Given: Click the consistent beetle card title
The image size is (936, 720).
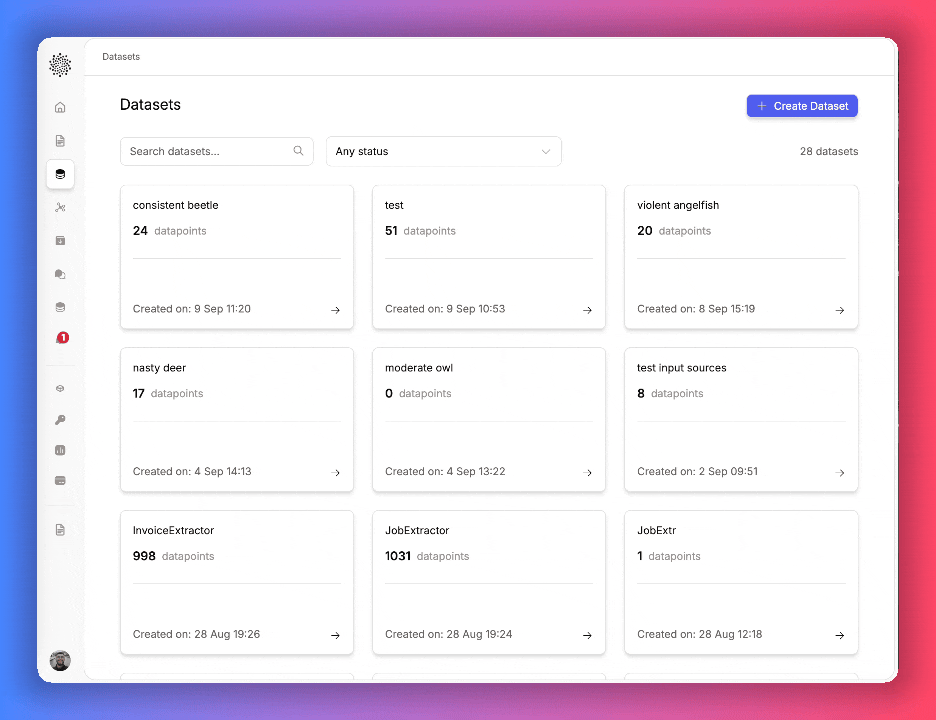Looking at the screenshot, I should click(x=176, y=205).
